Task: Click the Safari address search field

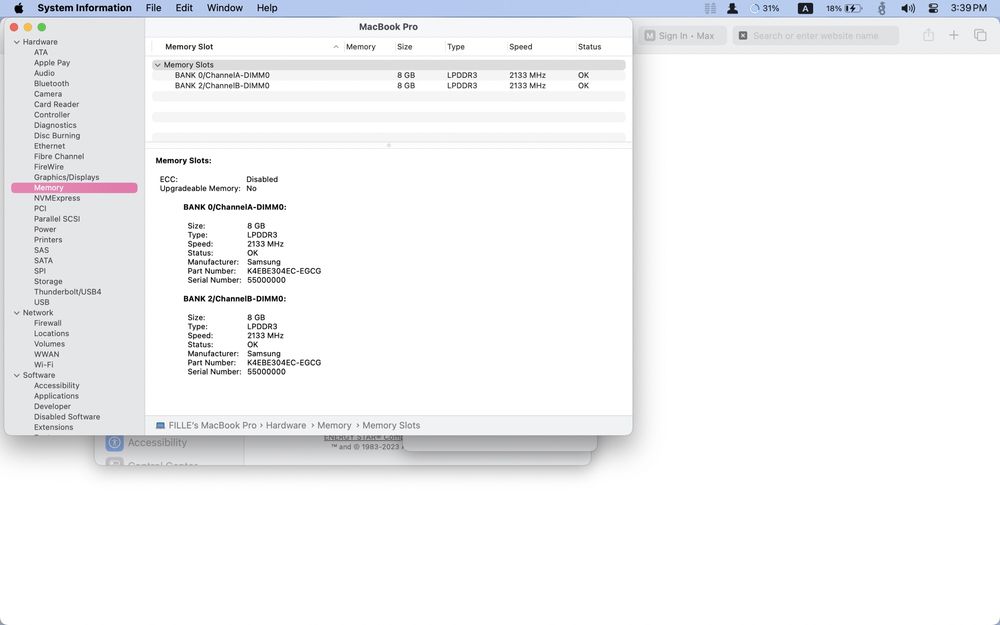Action: pyautogui.click(x=816, y=36)
